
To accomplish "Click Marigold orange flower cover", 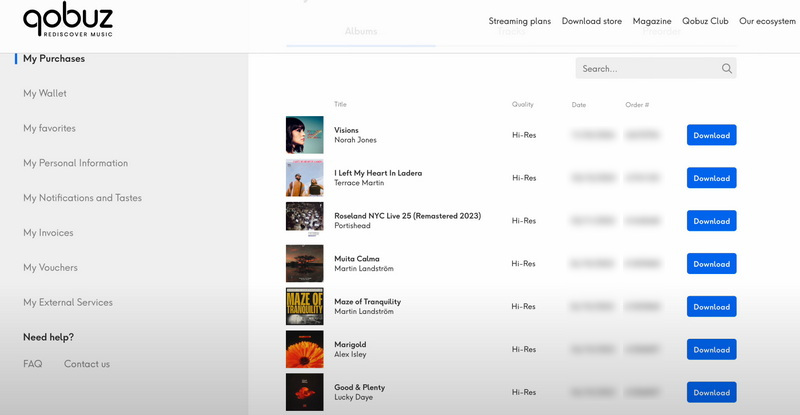I will [x=305, y=349].
